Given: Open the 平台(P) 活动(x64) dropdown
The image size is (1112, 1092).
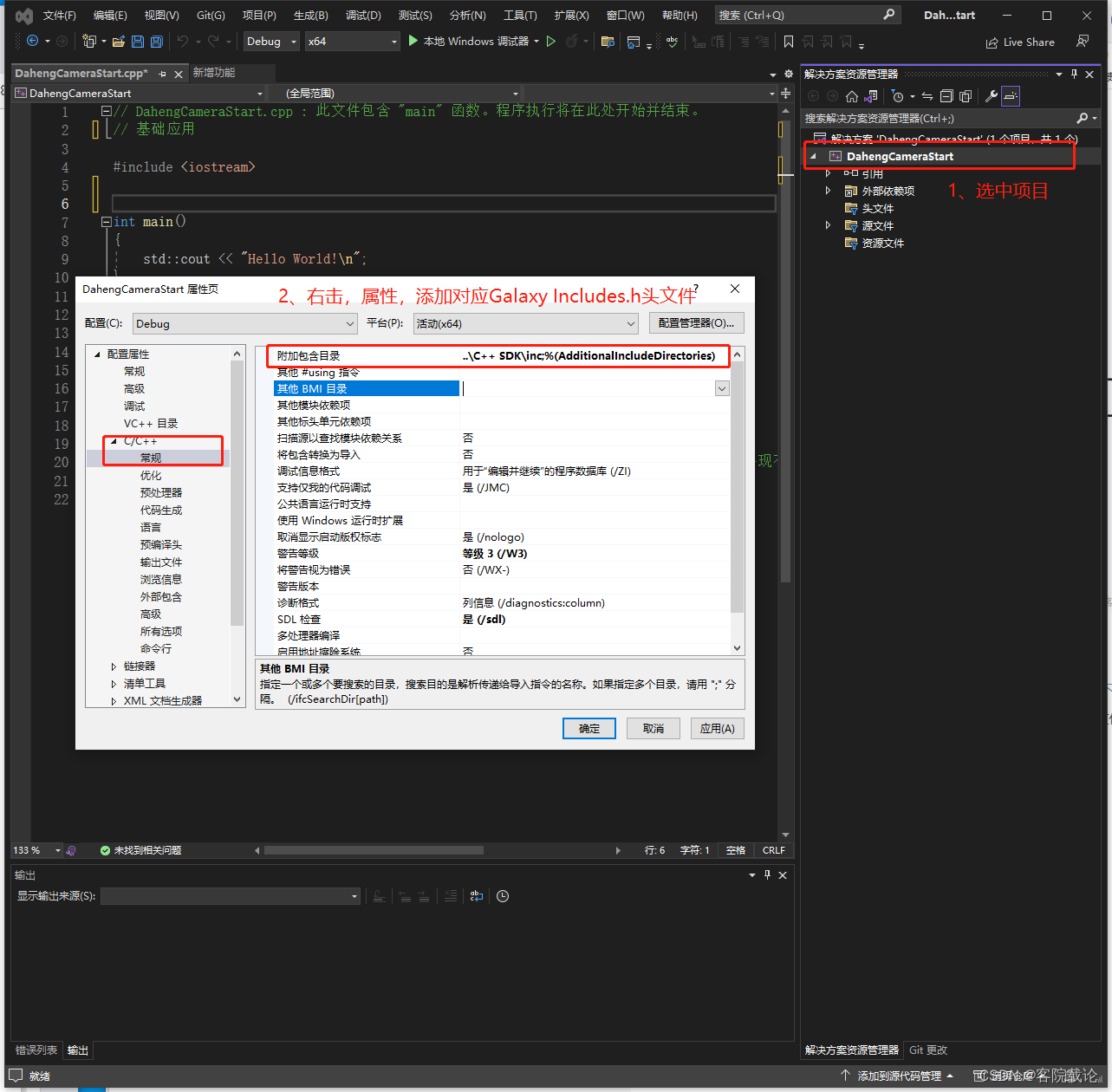Looking at the screenshot, I should (525, 323).
